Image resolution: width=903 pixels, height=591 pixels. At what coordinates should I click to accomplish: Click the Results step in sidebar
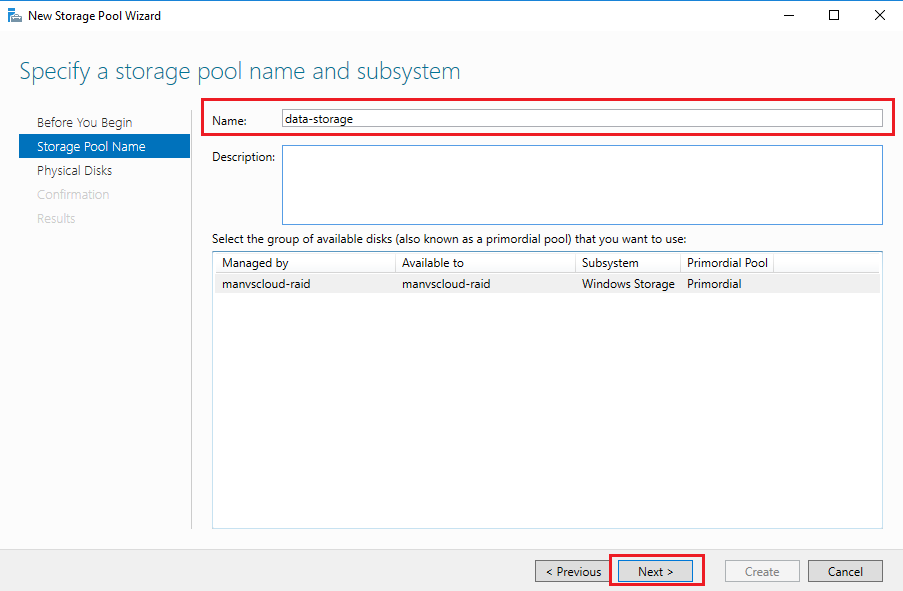click(56, 218)
